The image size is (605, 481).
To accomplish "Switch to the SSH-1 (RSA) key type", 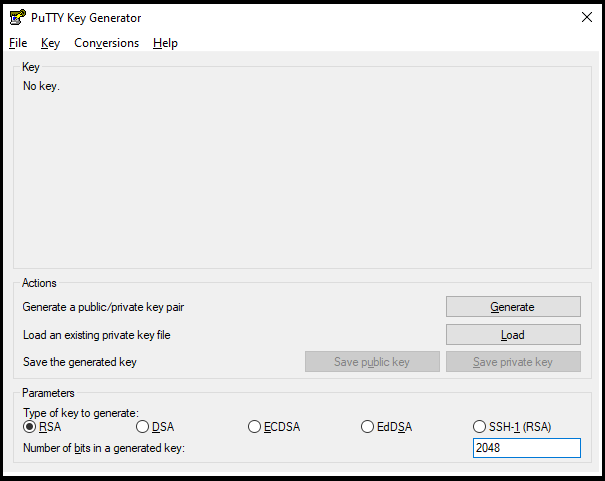I will pyautogui.click(x=481, y=427).
